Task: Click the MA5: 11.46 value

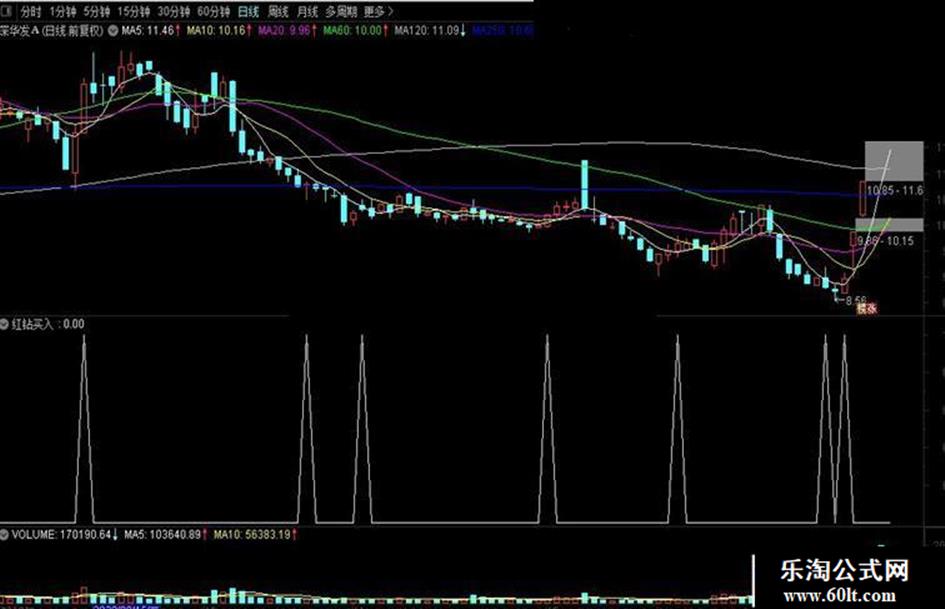Action: (x=151, y=30)
